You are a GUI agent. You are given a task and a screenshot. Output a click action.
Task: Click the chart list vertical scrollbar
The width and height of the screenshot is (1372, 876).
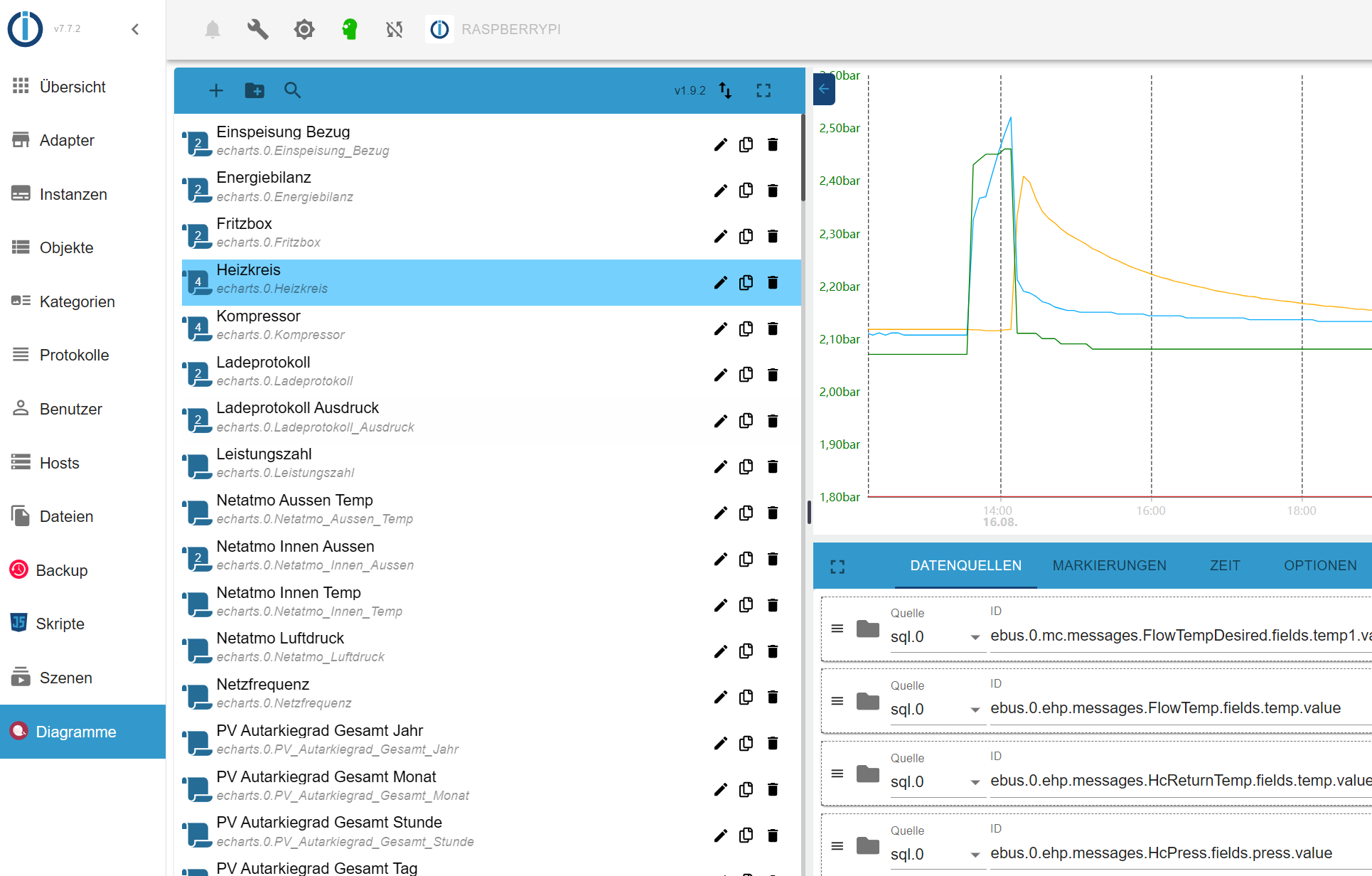pyautogui.click(x=803, y=158)
